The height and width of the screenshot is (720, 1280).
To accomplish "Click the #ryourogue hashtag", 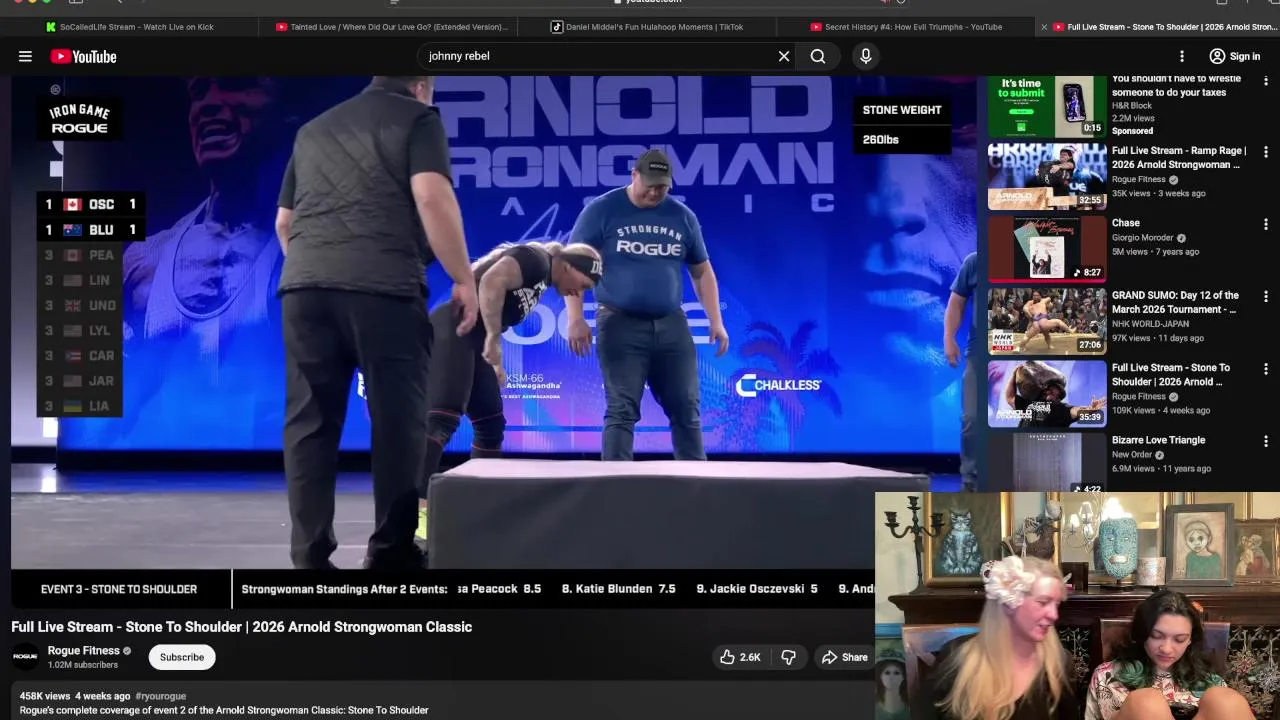I will pos(160,696).
